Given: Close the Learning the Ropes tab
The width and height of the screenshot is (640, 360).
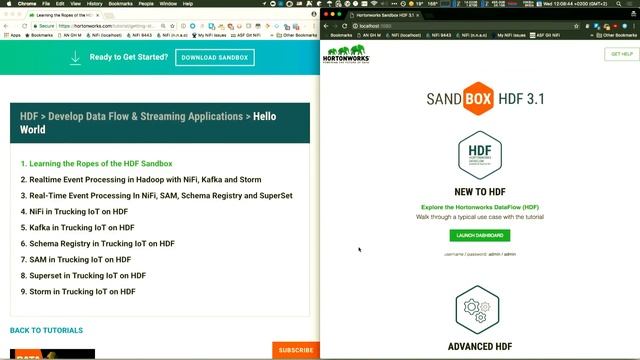Looking at the screenshot, I should [x=98, y=15].
